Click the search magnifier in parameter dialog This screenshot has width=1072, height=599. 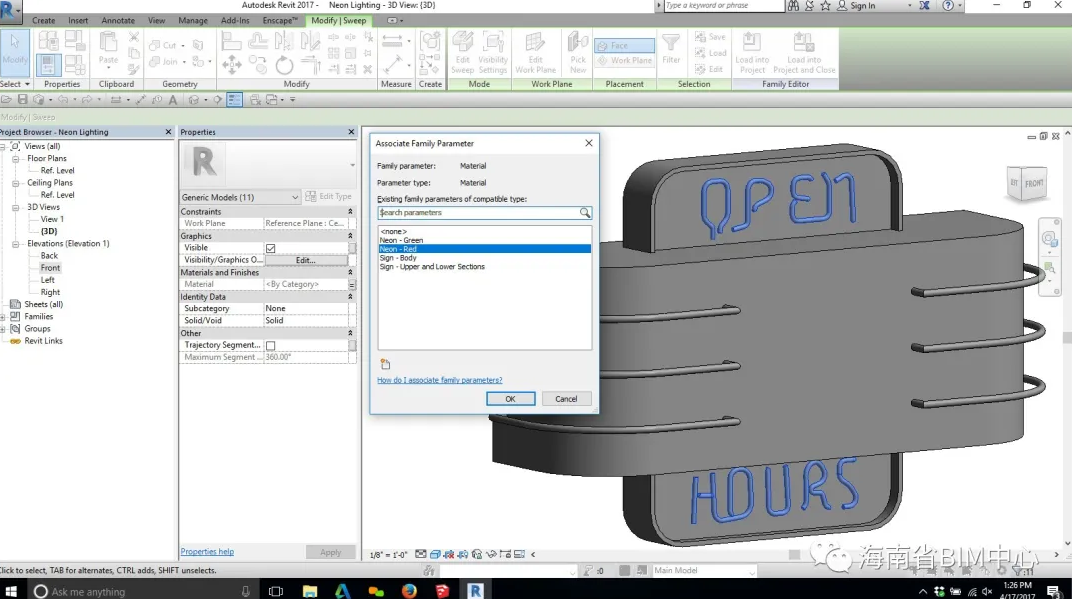(585, 213)
